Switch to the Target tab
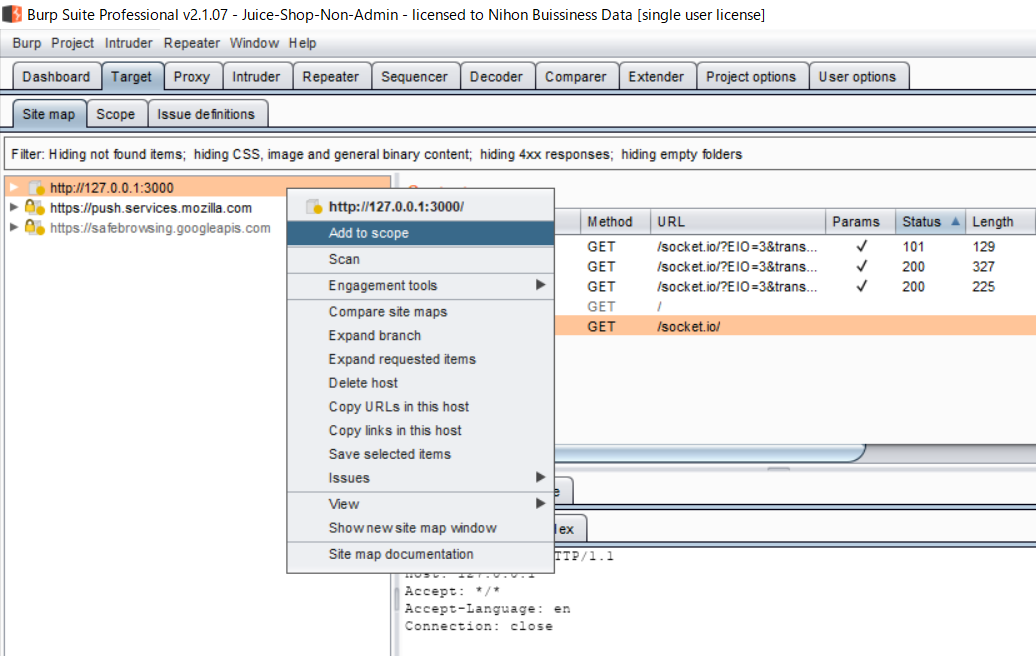 131,77
